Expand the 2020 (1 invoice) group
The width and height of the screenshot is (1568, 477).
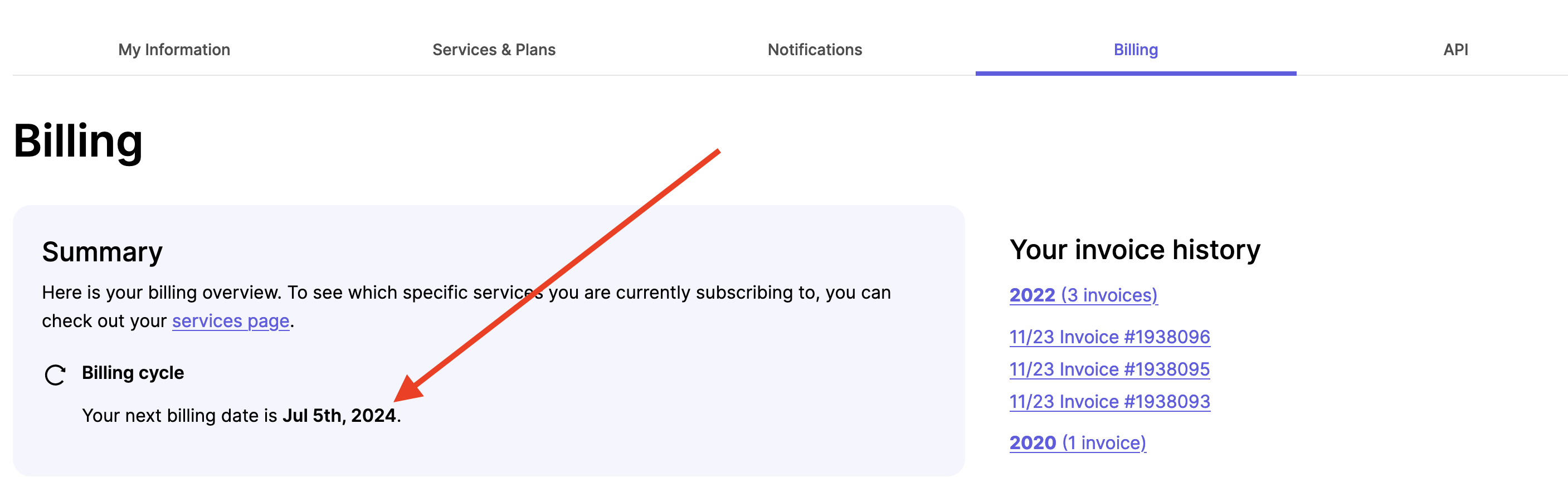1078,443
